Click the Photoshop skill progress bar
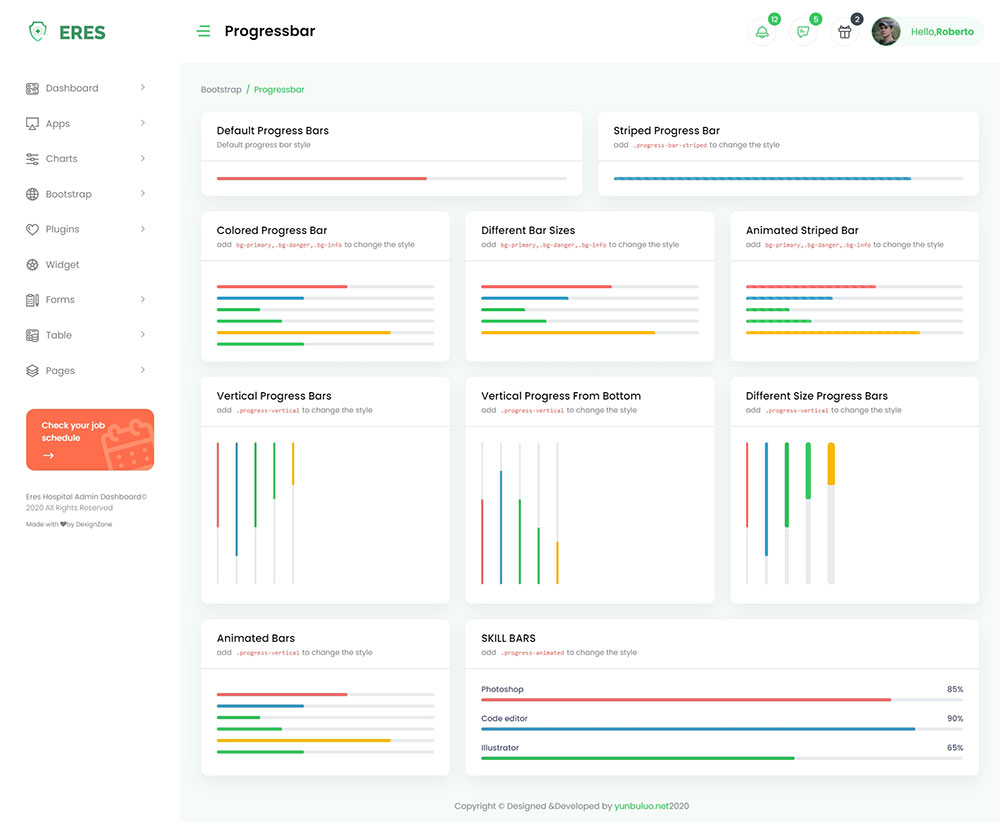The height and width of the screenshot is (822, 1000). (x=685, y=700)
